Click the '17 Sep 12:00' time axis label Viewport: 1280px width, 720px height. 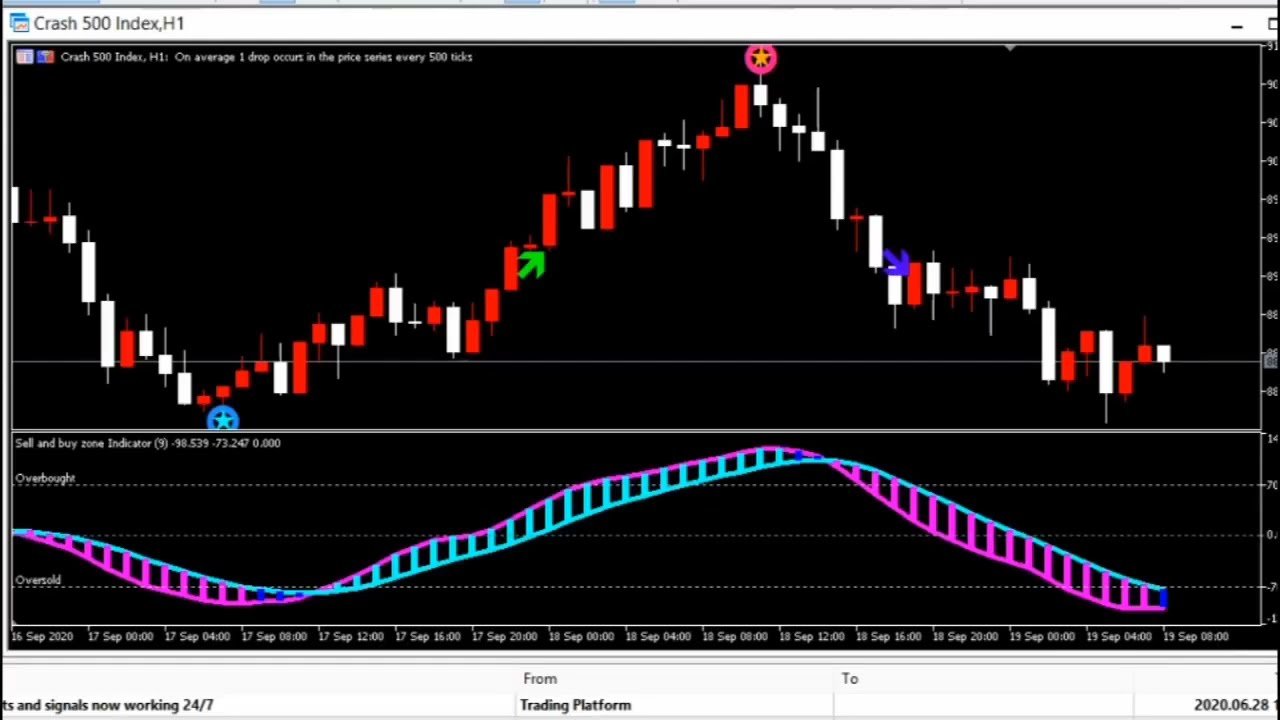tap(351, 636)
